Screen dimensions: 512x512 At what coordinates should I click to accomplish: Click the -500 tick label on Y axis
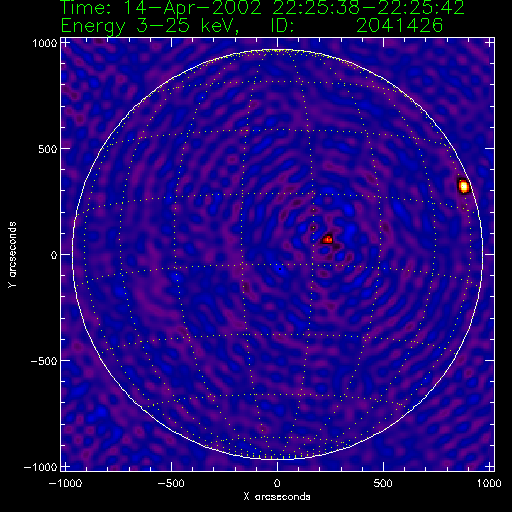(x=44, y=361)
